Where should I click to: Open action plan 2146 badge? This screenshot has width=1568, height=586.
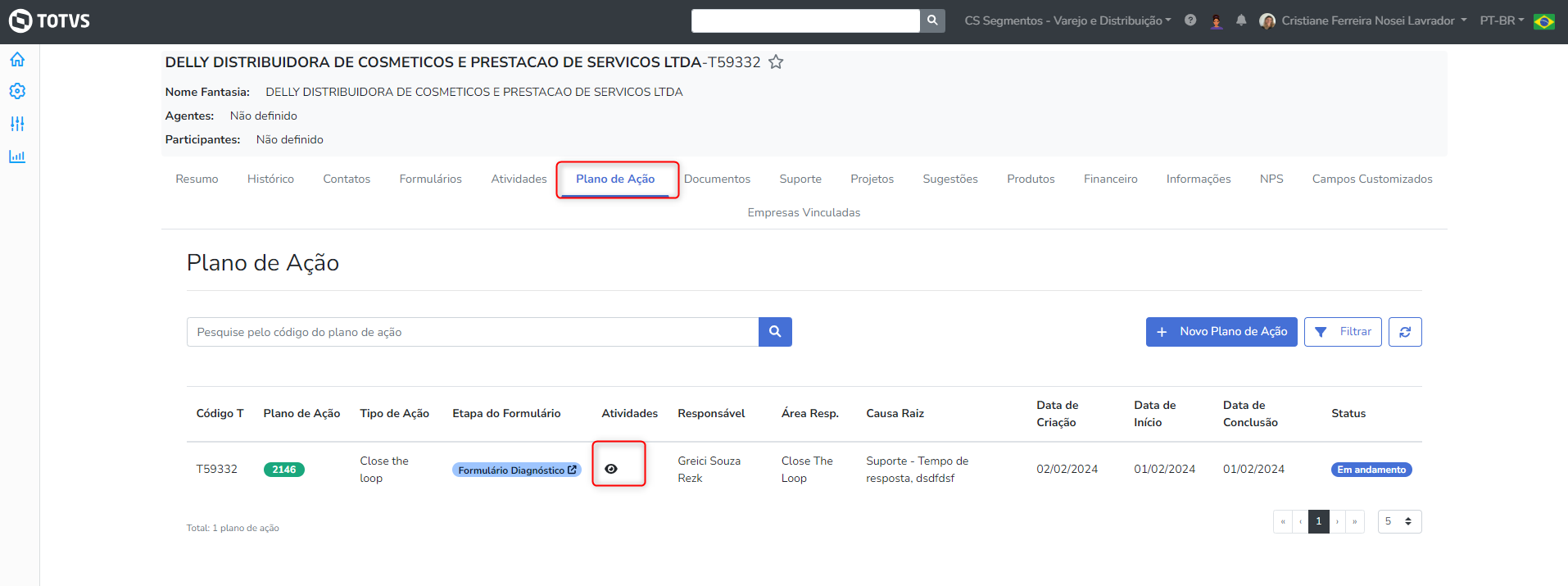tap(284, 470)
